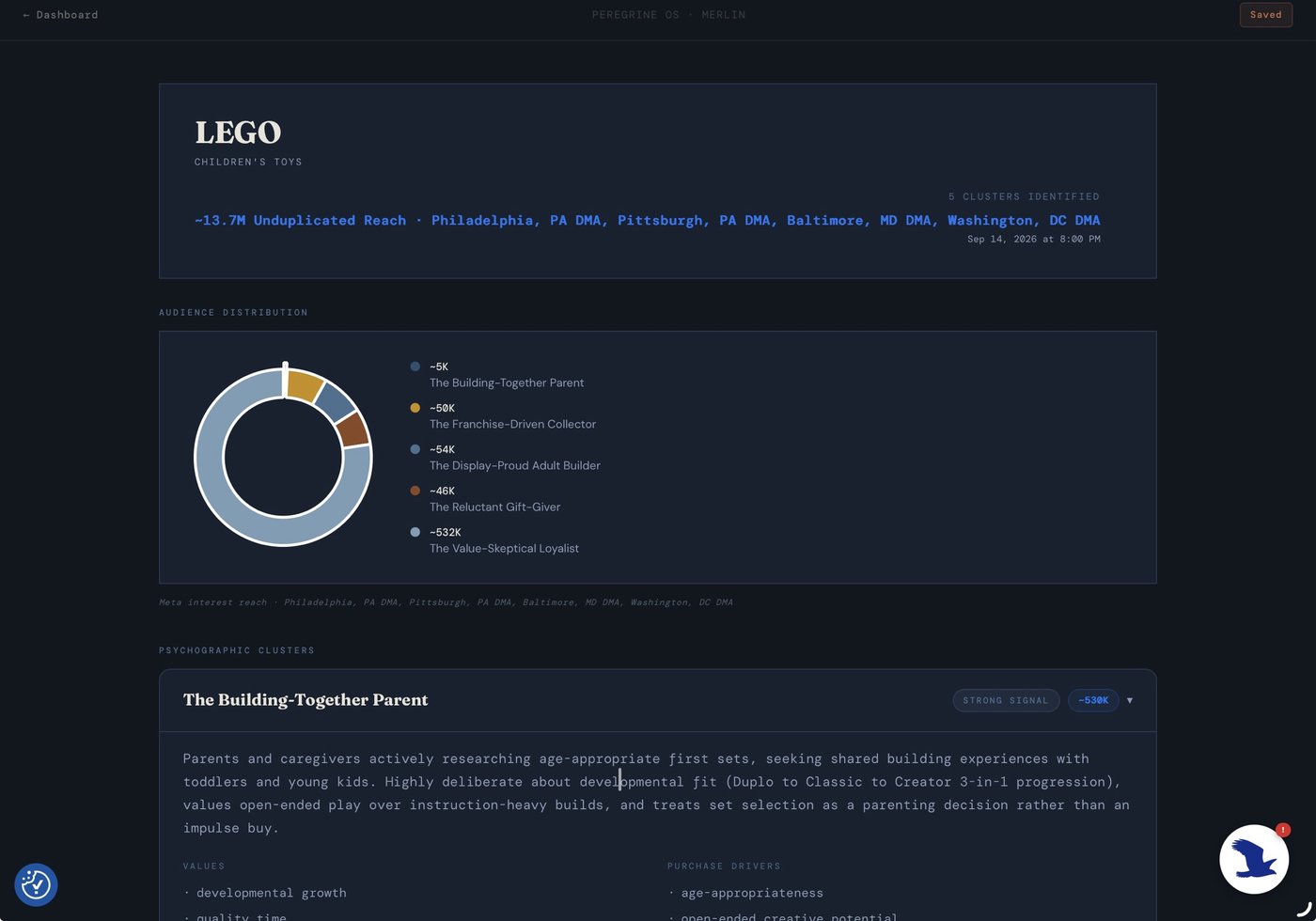Viewport: 1316px width, 921px height.
Task: Click the Meta interest reach footnote
Action: coord(446,602)
